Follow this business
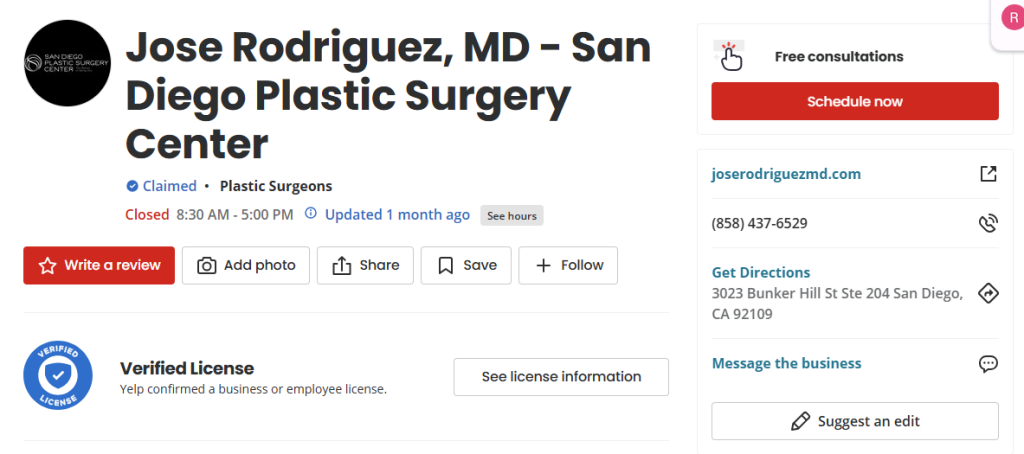 [568, 265]
